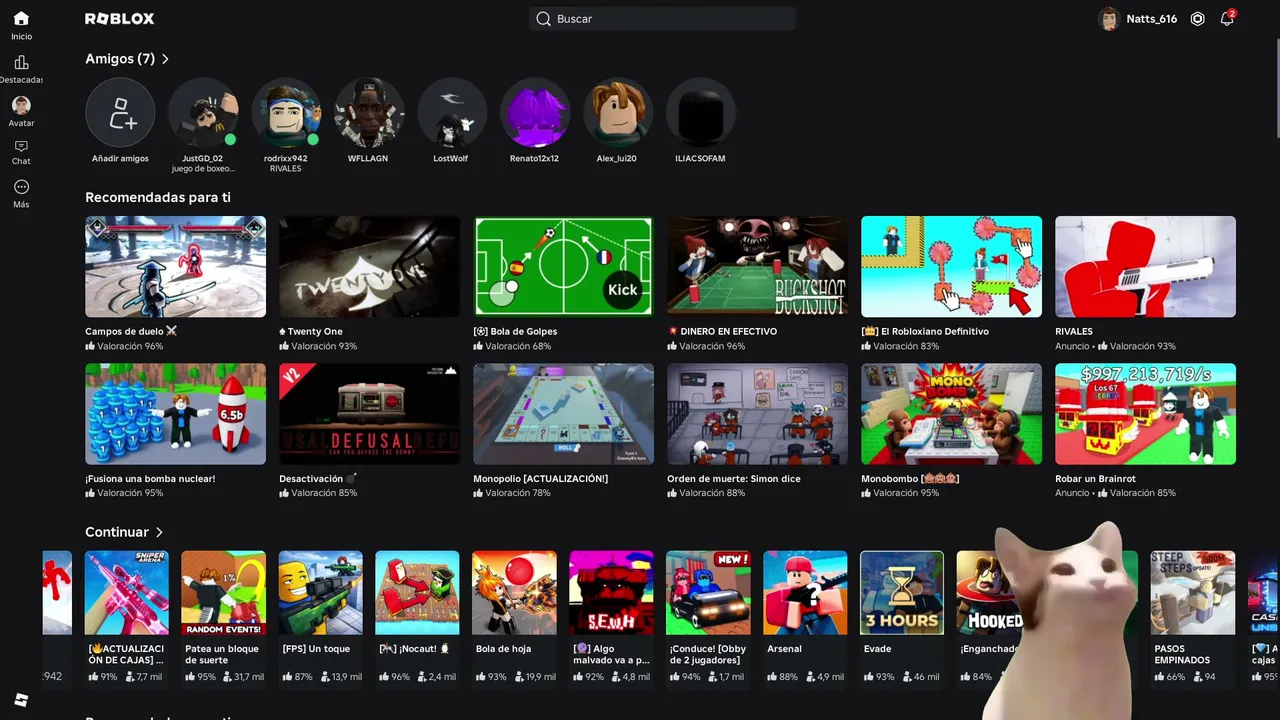Click the Continuar heading text
Image resolution: width=1280 pixels, height=720 pixels.
(x=117, y=532)
